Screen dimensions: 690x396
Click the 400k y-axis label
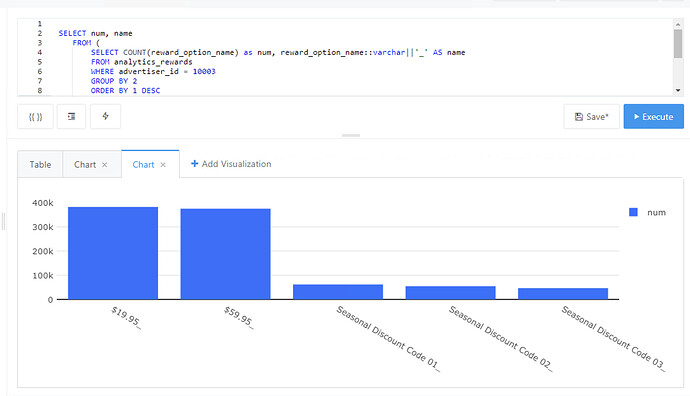click(x=43, y=203)
